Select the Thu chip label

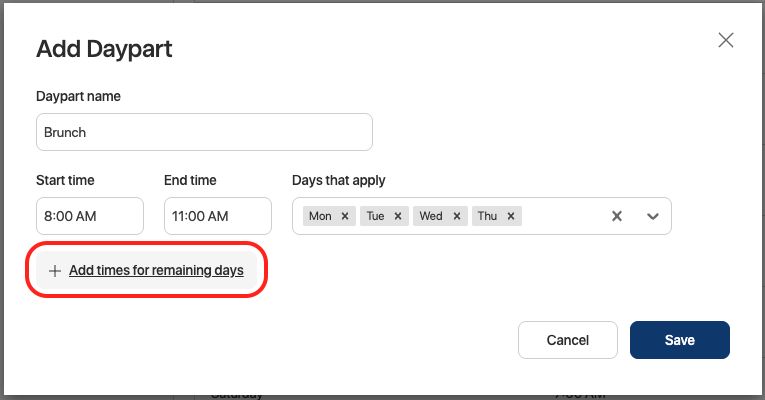487,216
